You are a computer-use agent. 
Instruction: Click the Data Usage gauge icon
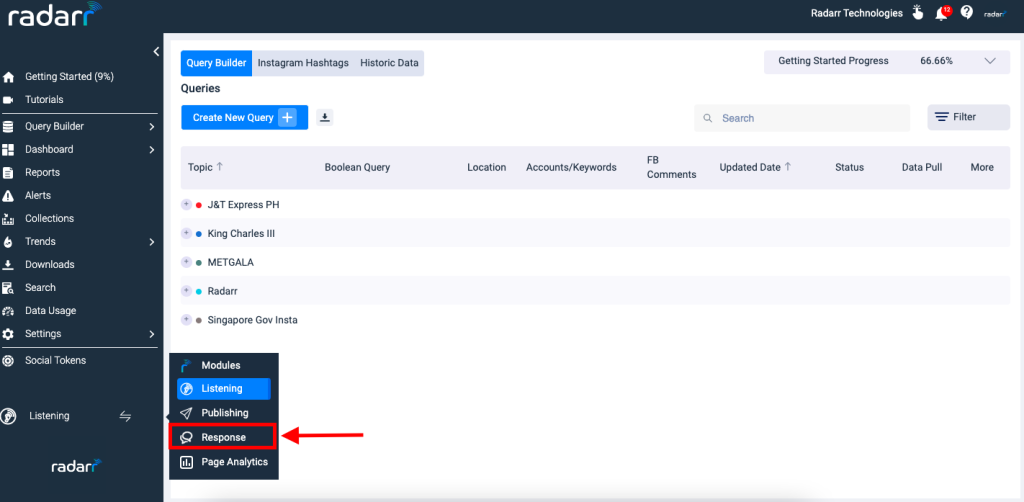[x=8, y=311]
